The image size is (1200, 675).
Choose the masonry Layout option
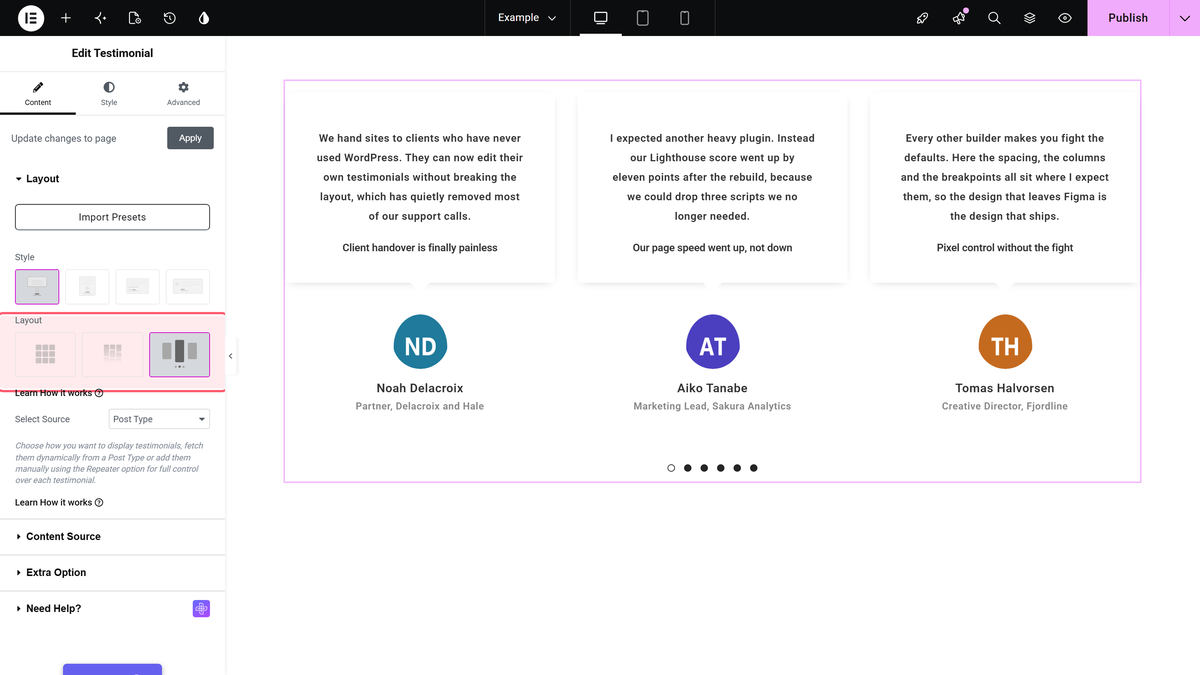tap(112, 354)
